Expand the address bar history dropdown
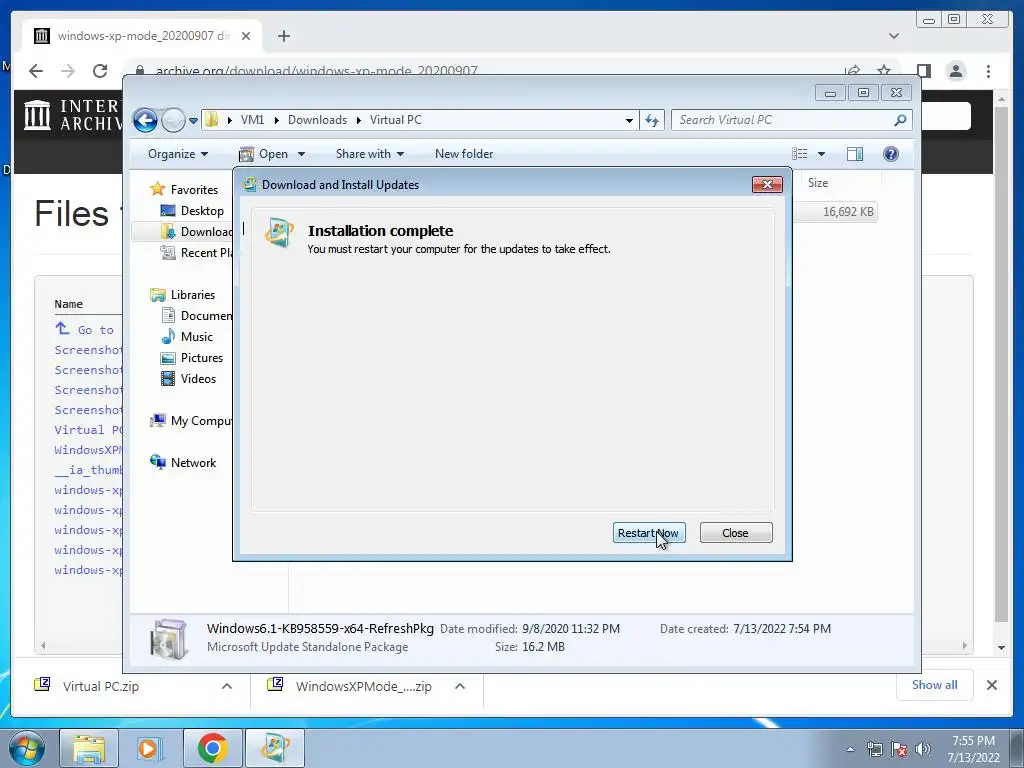Viewport: 1024px width, 768px height. coord(629,121)
